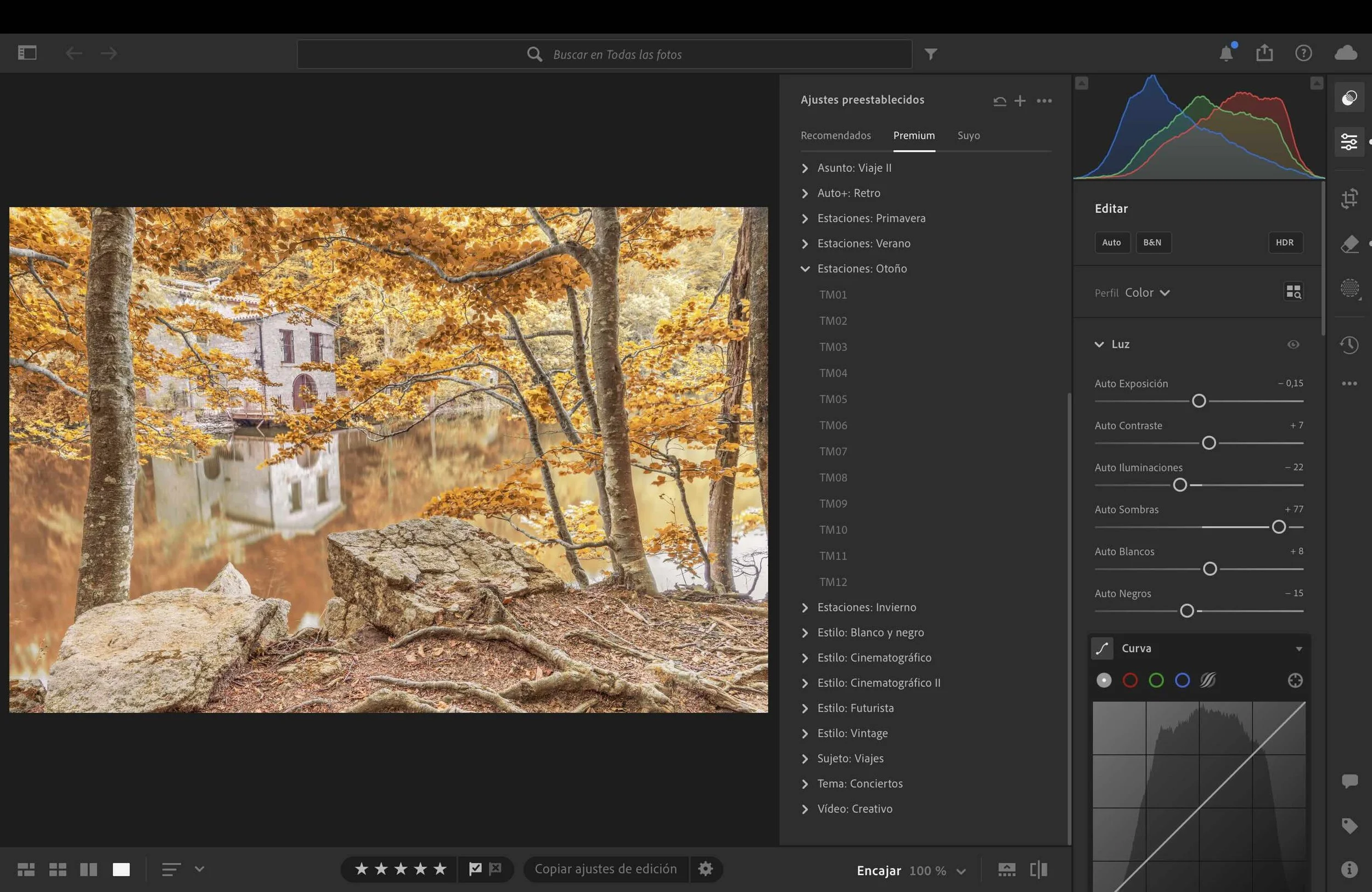Switch to the Recomendados tab
This screenshot has height=892, width=1372.
click(835, 136)
